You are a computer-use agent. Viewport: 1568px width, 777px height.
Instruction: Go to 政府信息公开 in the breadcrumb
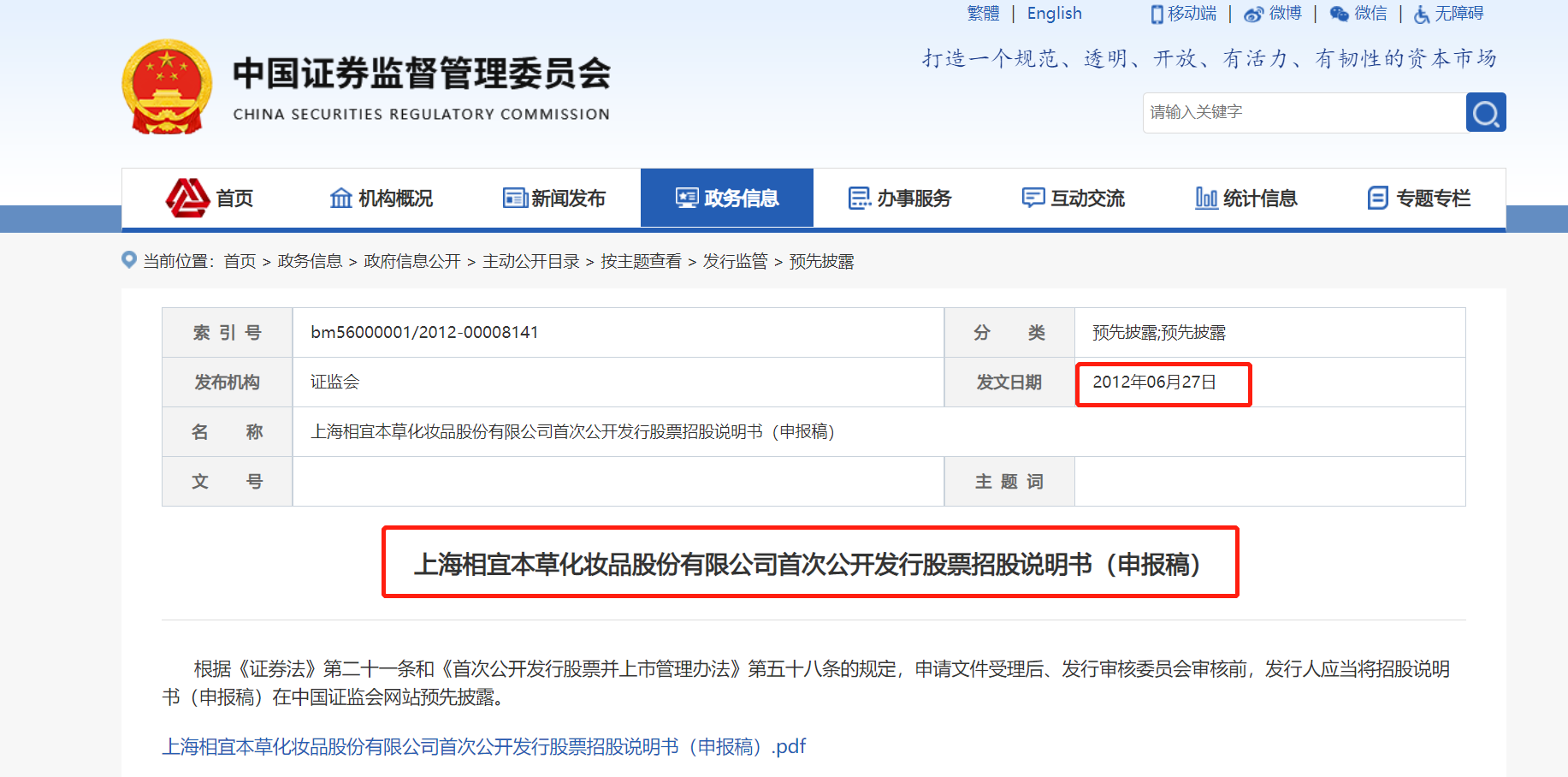[412, 261]
